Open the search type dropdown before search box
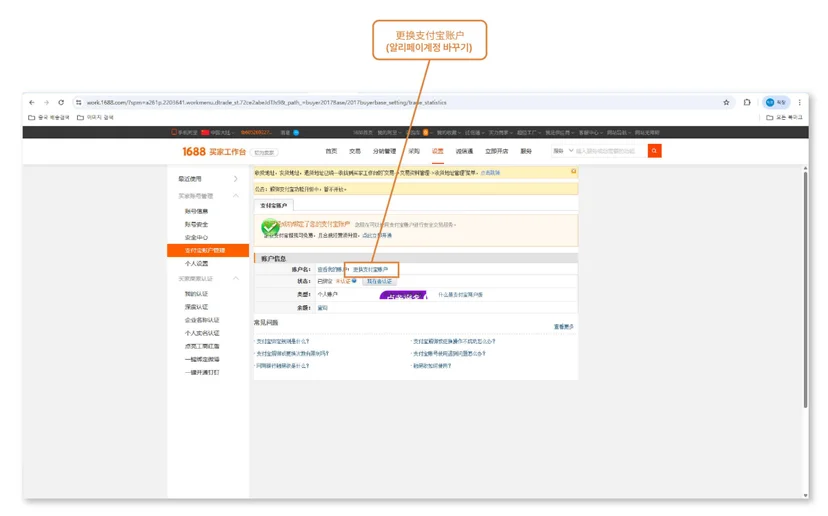This screenshot has height=516, width=828. click(562, 151)
